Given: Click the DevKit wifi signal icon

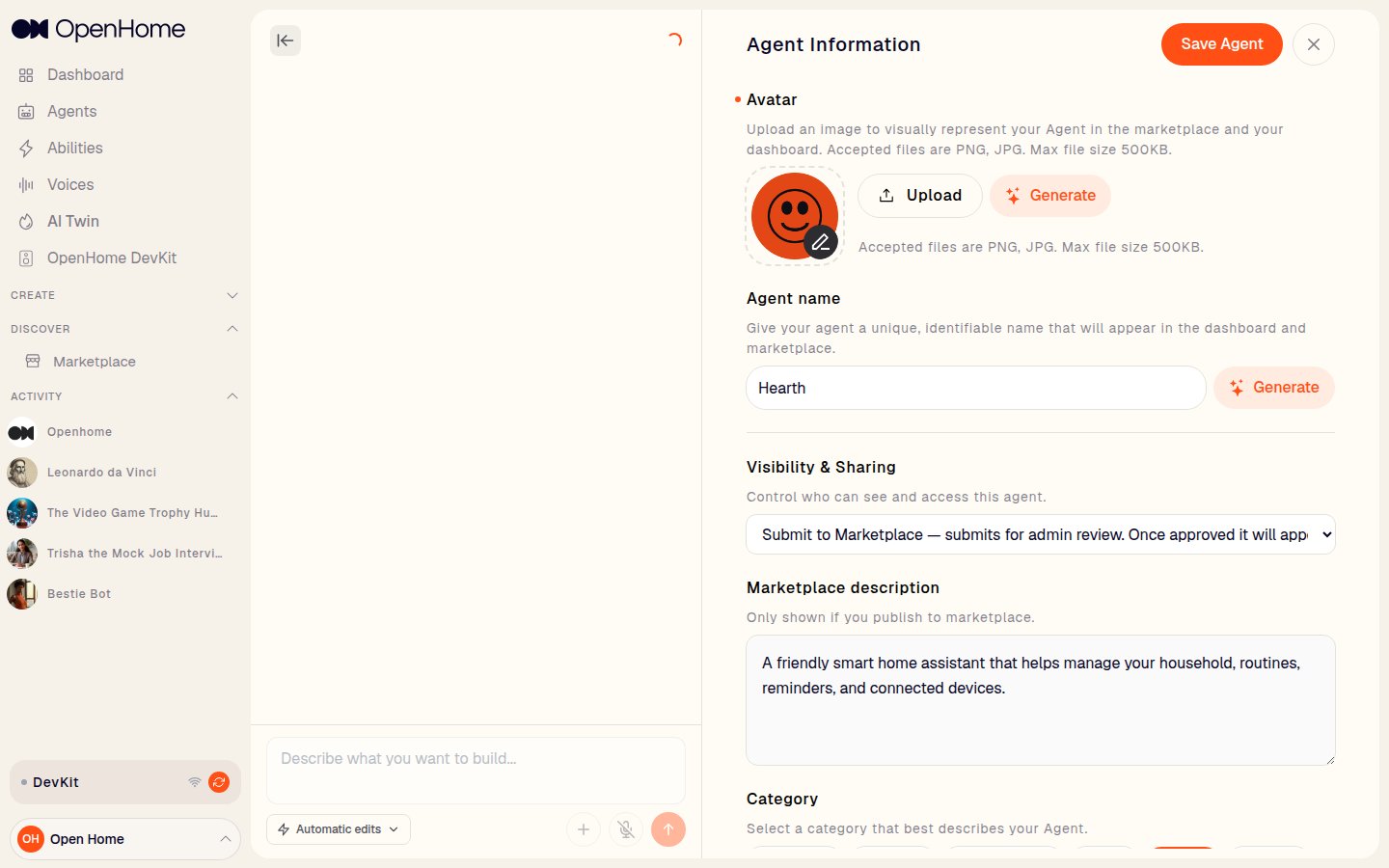Looking at the screenshot, I should (x=195, y=782).
